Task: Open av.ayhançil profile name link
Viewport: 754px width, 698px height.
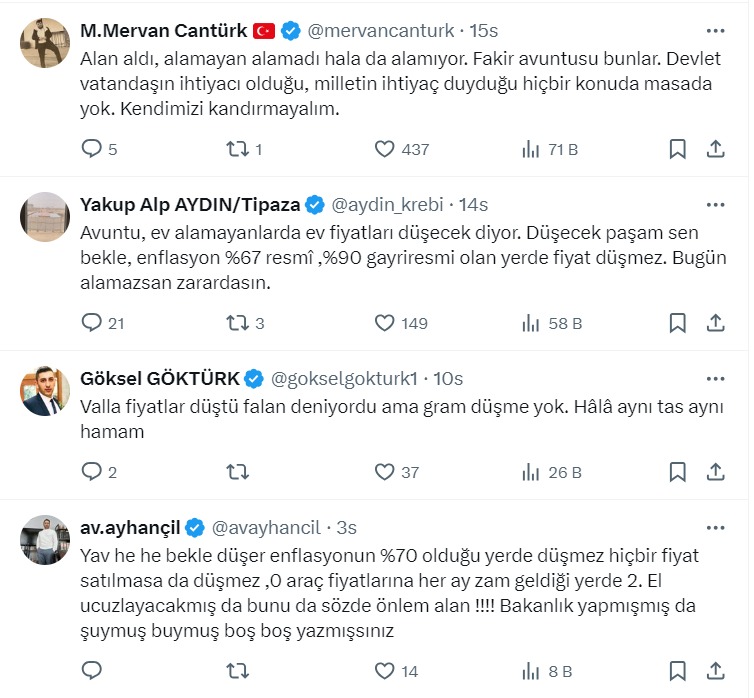Action: tap(128, 527)
